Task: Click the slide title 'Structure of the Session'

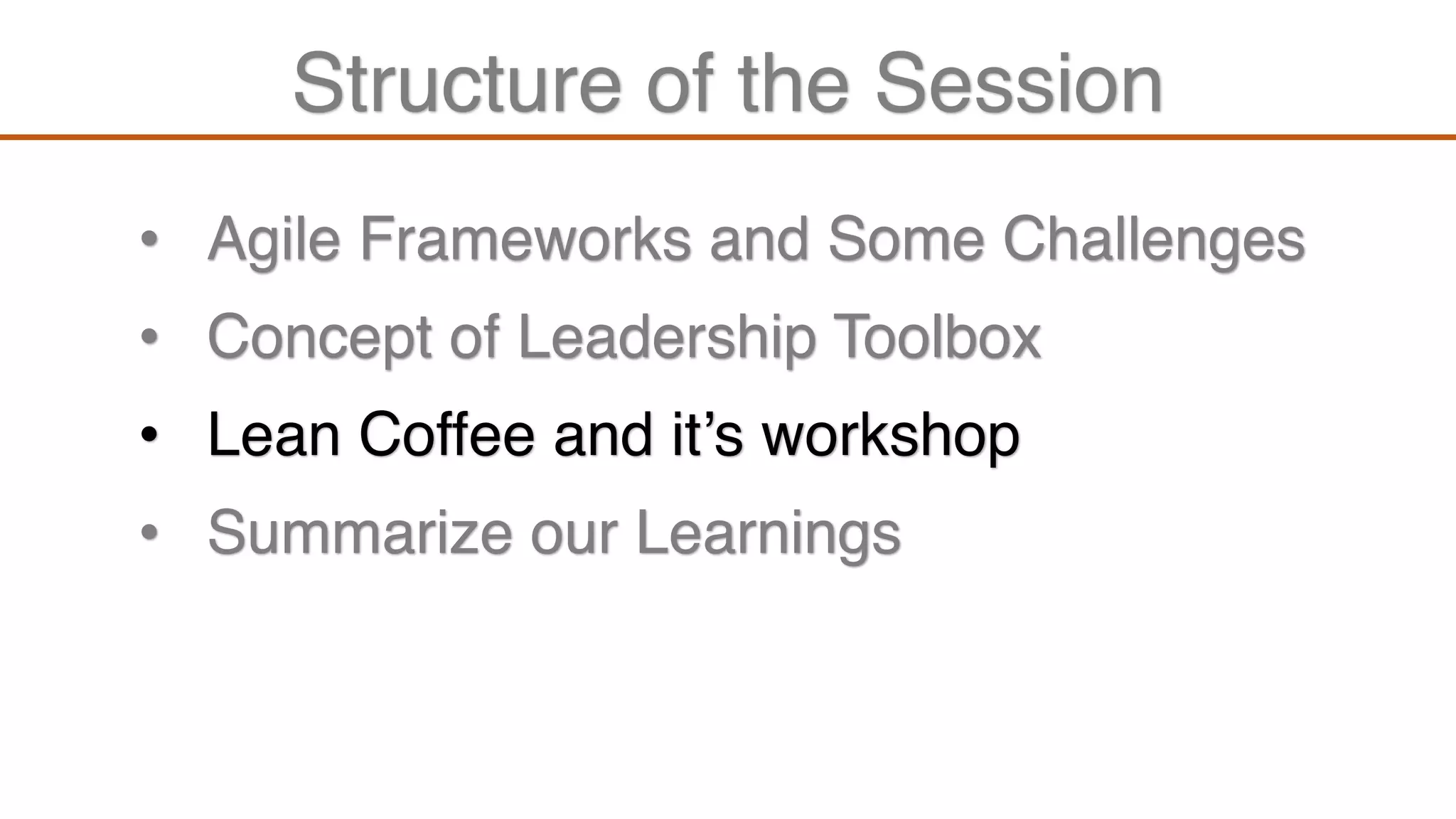Action: click(728, 83)
